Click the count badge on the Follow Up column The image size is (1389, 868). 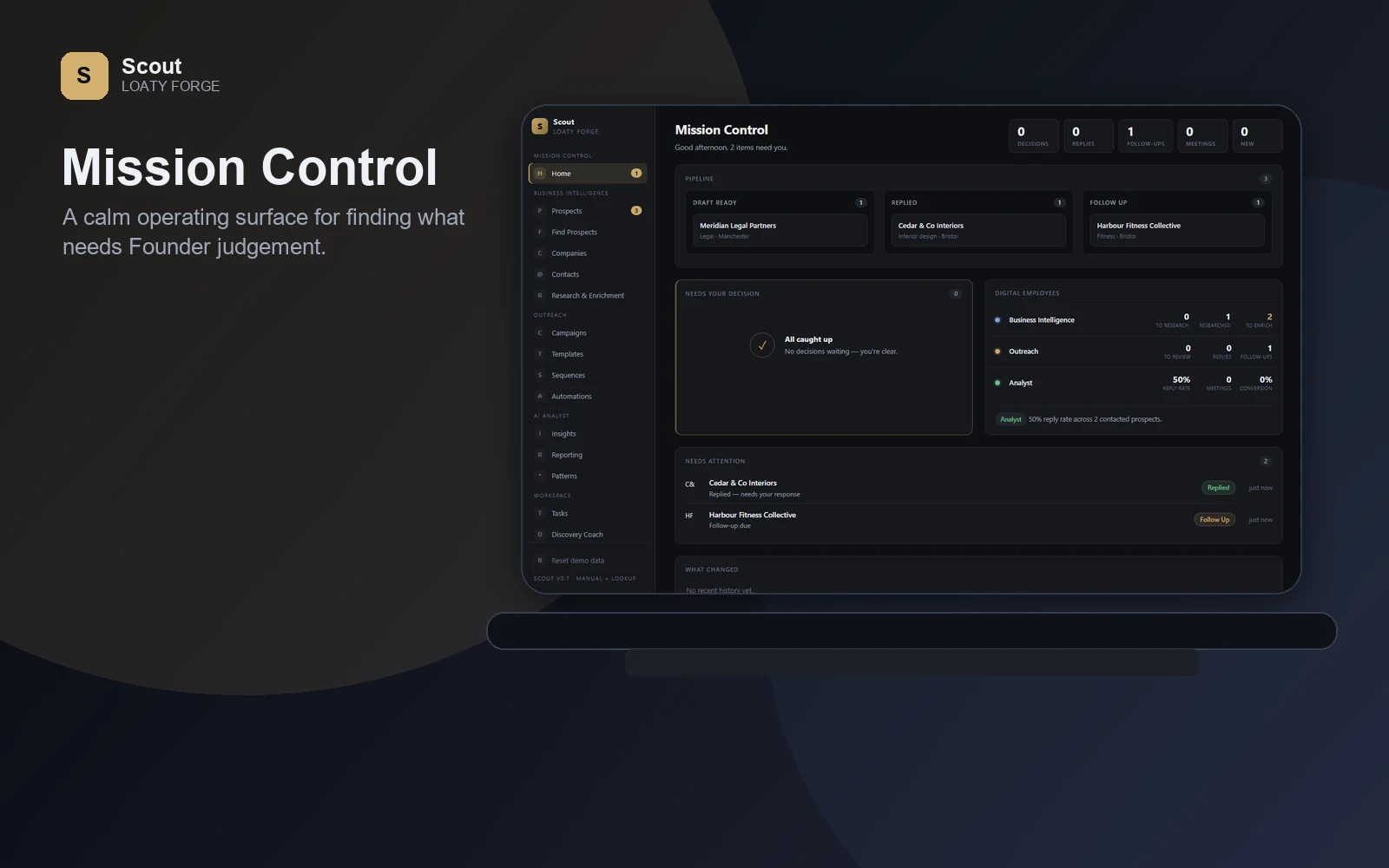point(1258,203)
